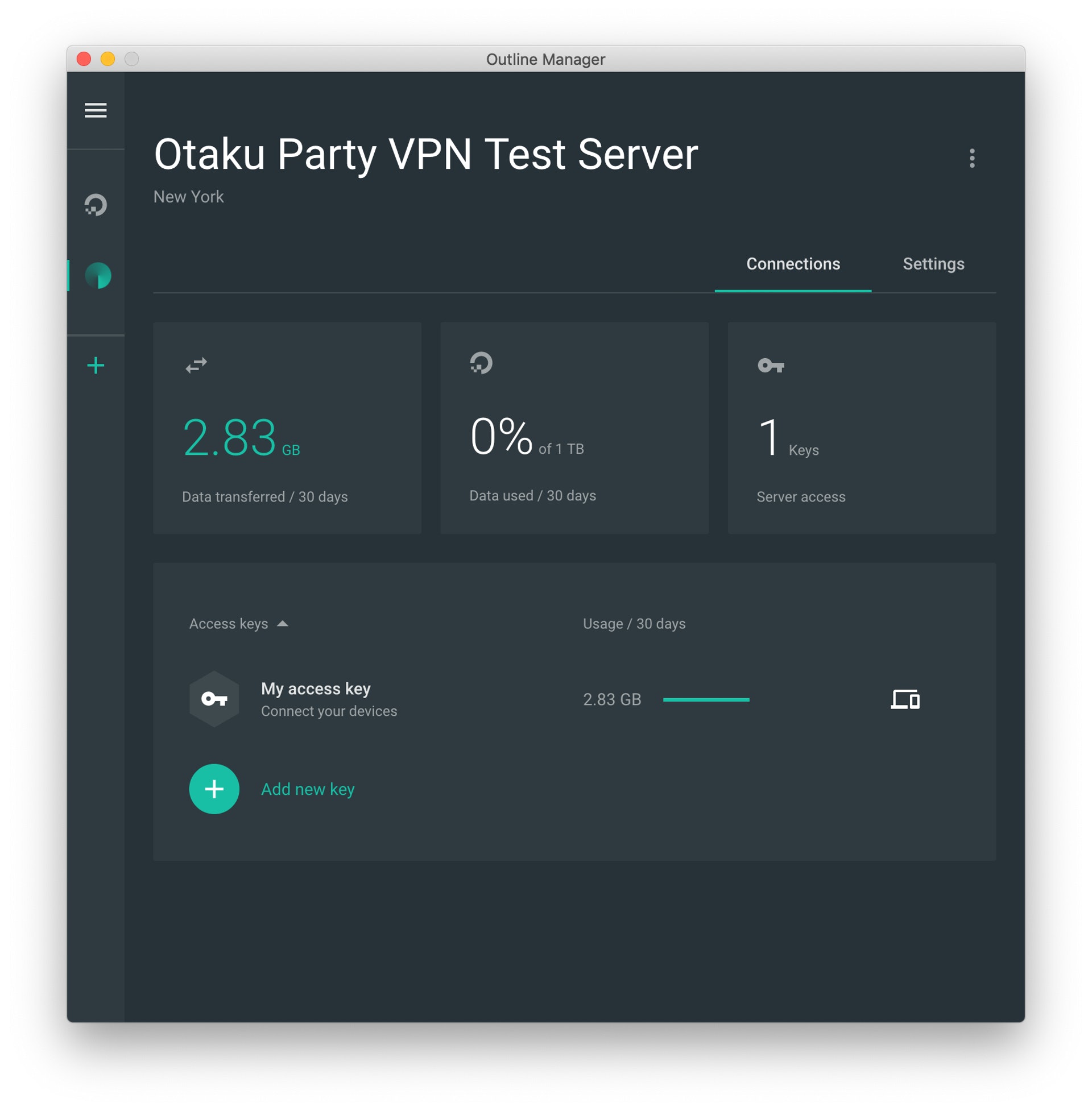Click the Otaku Party VPN Test Server title
The height and width of the screenshot is (1111, 1092).
click(425, 155)
